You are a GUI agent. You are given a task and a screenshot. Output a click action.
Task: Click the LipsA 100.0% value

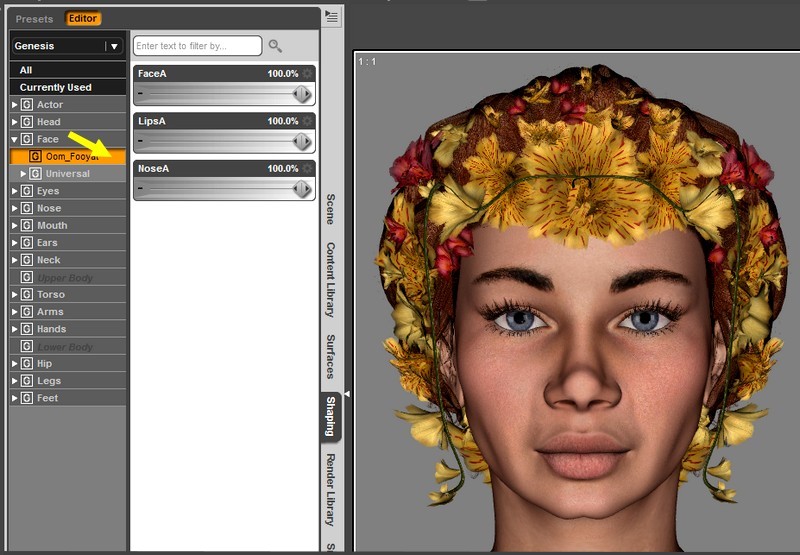(x=283, y=121)
